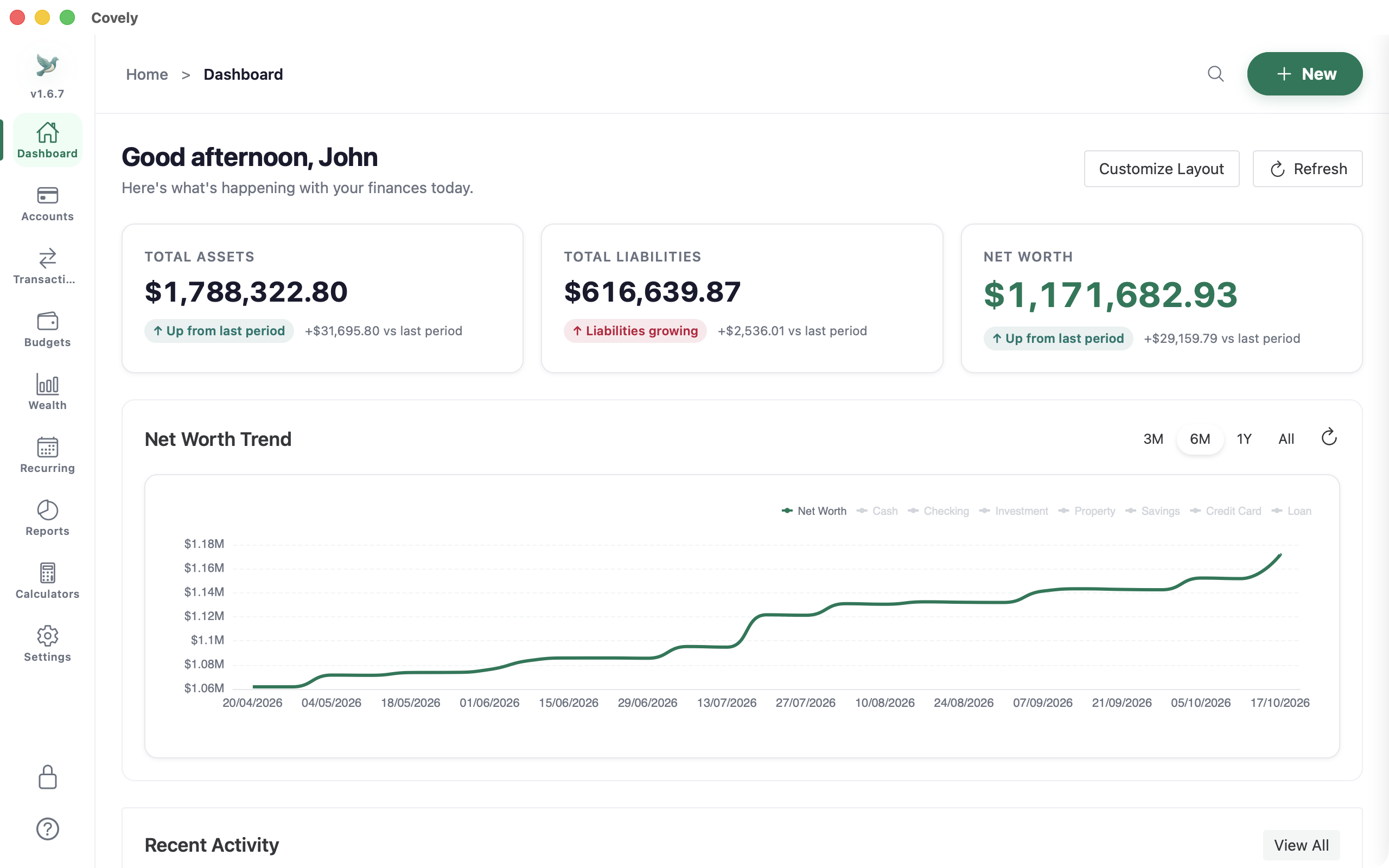This screenshot has height=868, width=1389.
Task: Click the Total Assets card
Action: click(323, 298)
